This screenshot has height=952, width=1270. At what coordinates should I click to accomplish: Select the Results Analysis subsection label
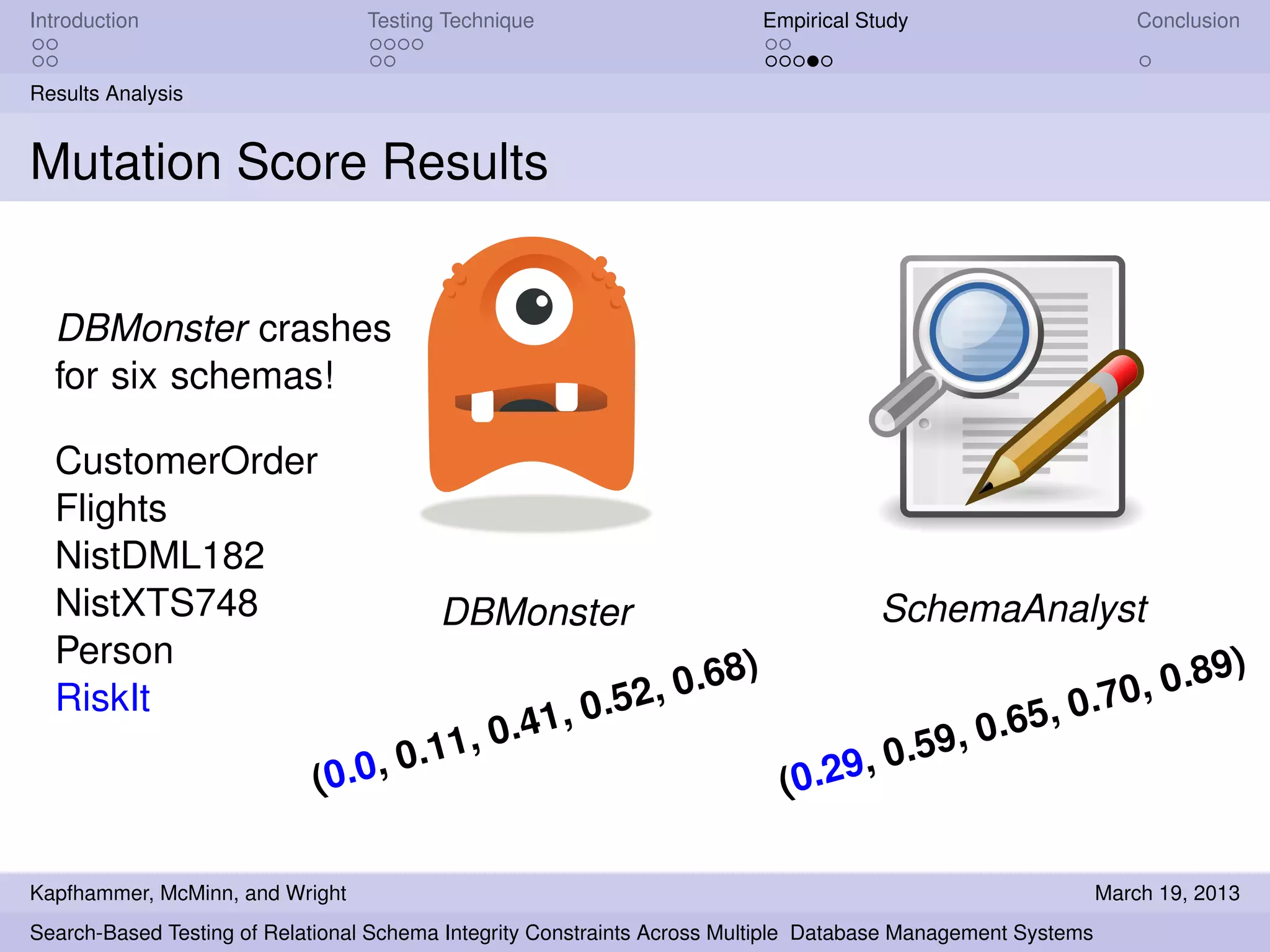(107, 94)
